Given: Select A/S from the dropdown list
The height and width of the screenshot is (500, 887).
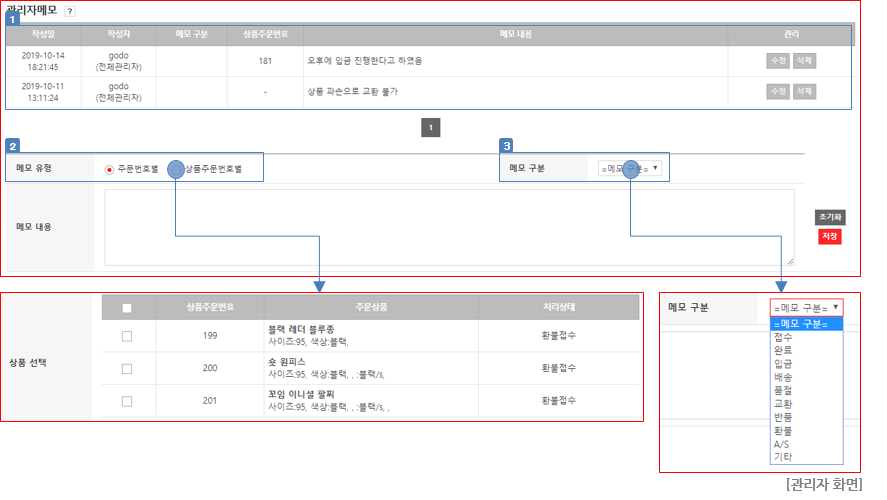Looking at the screenshot, I should pyautogui.click(x=807, y=444).
